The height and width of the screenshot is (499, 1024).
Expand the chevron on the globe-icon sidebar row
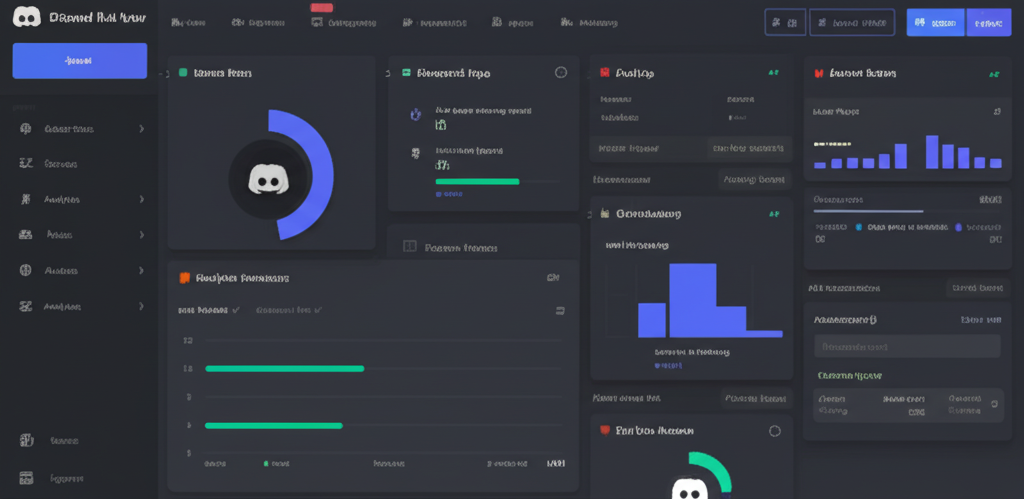pos(141,270)
